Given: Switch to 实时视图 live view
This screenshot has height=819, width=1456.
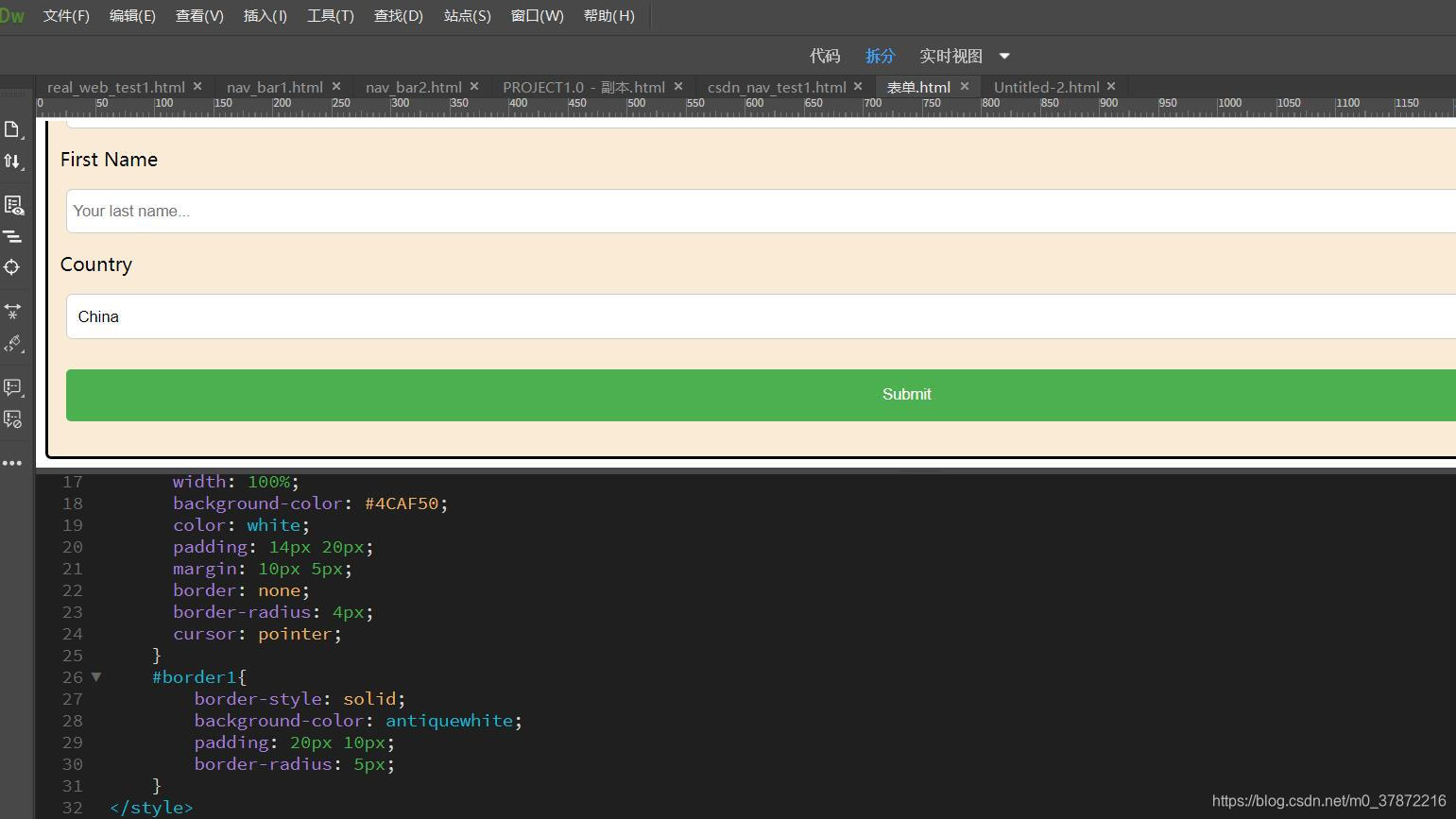Looking at the screenshot, I should coord(951,56).
